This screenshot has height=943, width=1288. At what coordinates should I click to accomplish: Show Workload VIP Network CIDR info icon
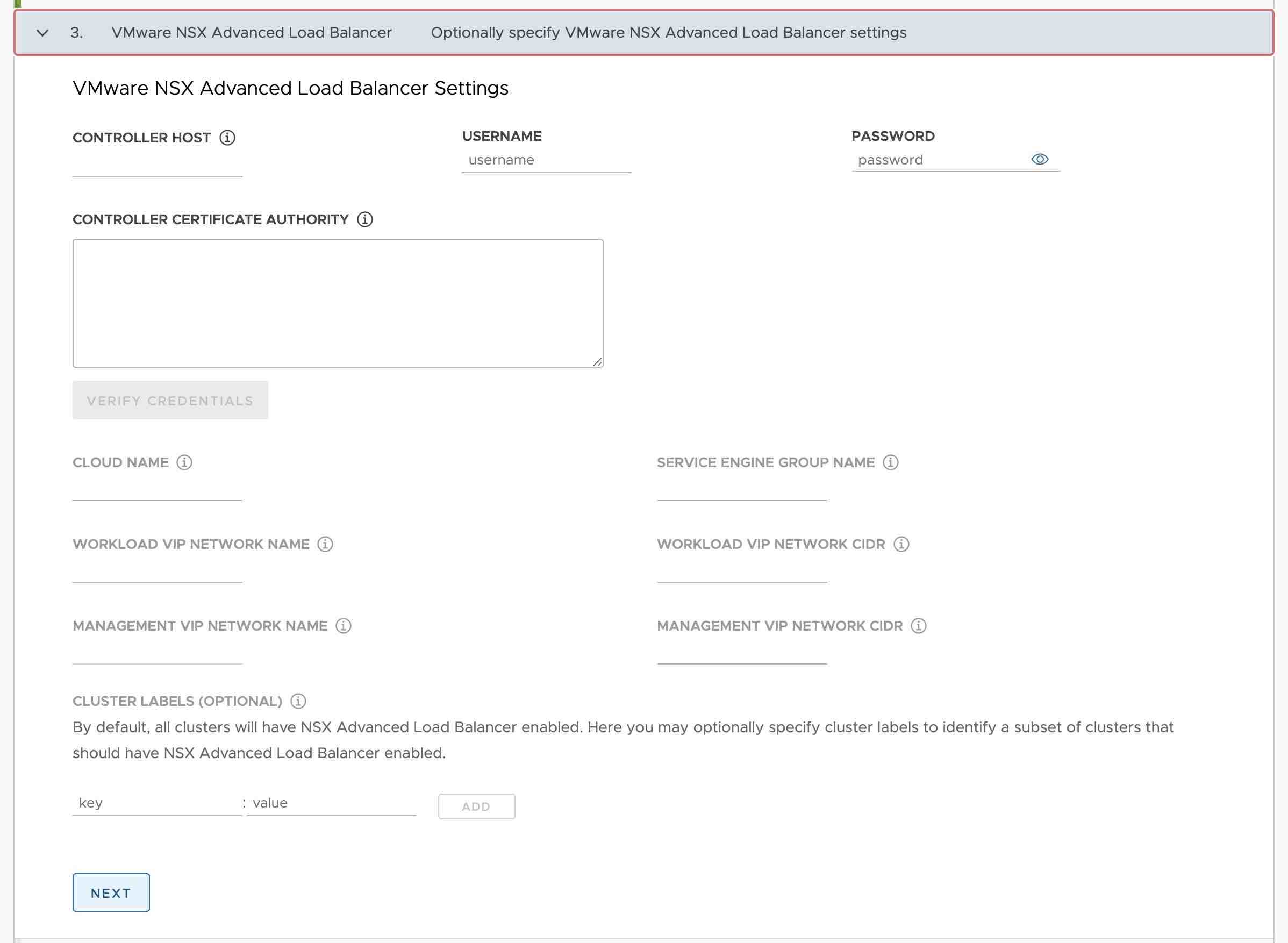coord(901,544)
